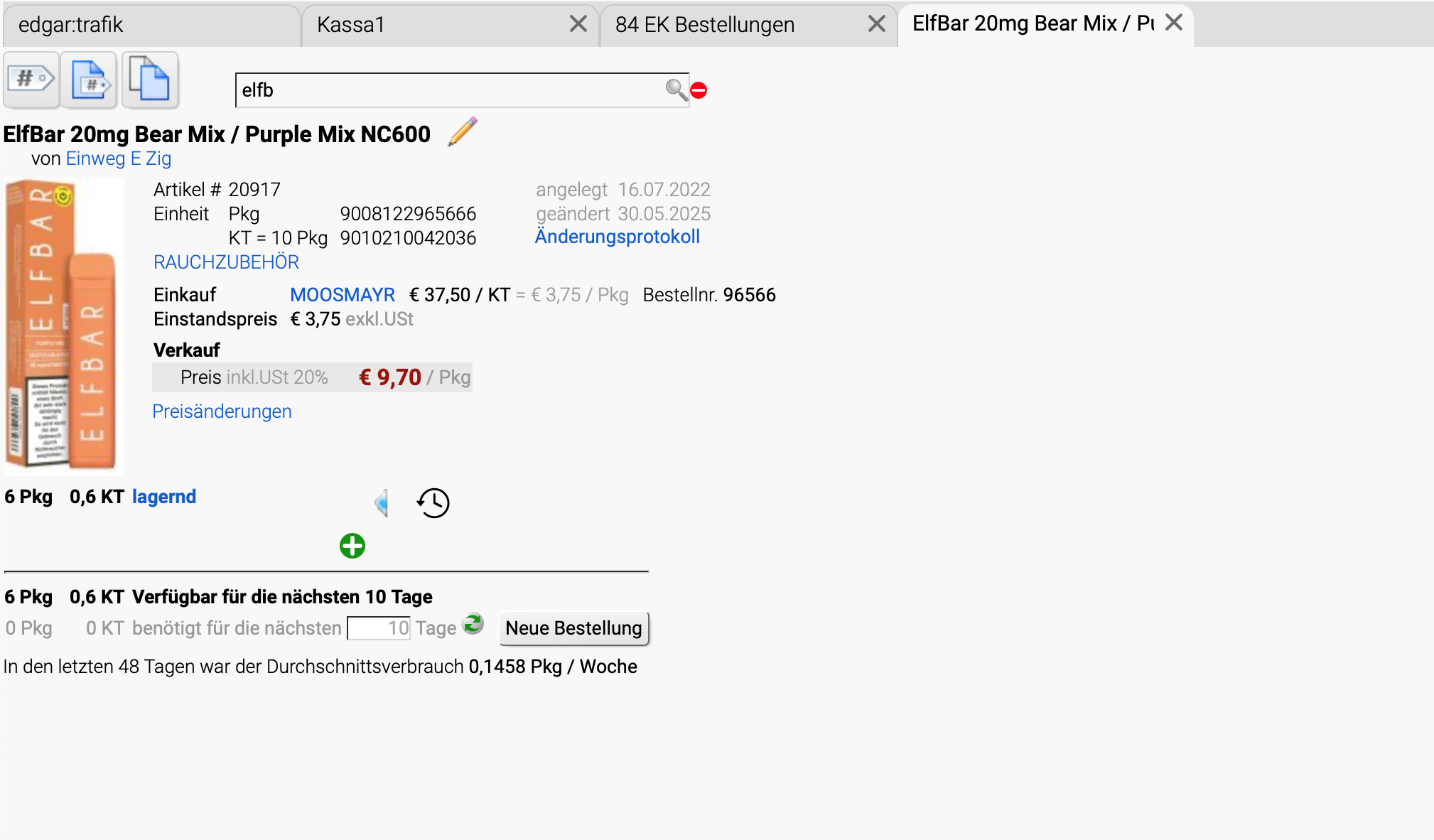Click the barcode 9008122965666
Viewport: 1434px width, 840px height.
408,214
